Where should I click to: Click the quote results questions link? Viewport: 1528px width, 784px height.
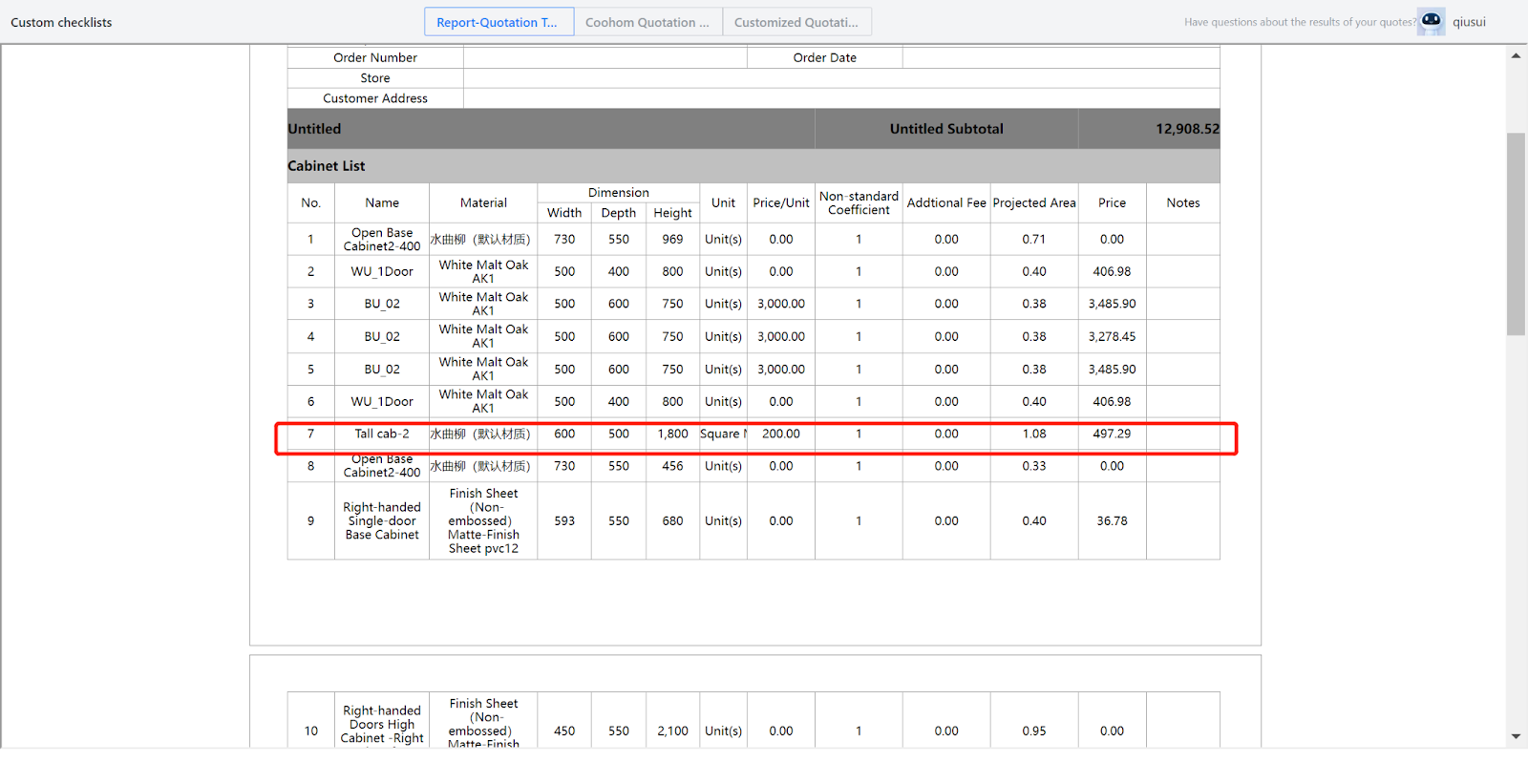(1299, 22)
